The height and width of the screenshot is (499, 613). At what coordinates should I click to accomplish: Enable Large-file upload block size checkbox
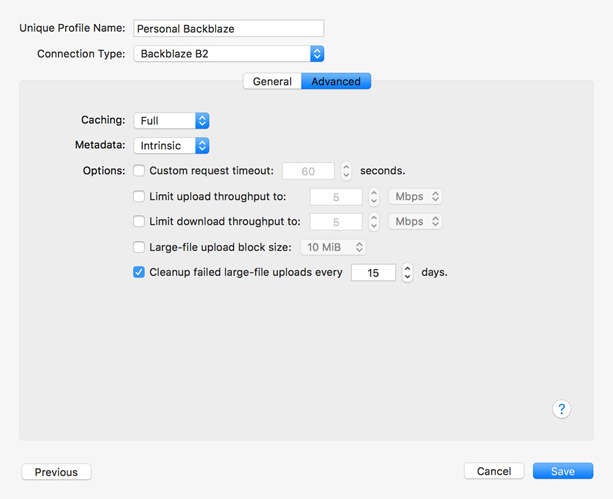pyautogui.click(x=139, y=247)
